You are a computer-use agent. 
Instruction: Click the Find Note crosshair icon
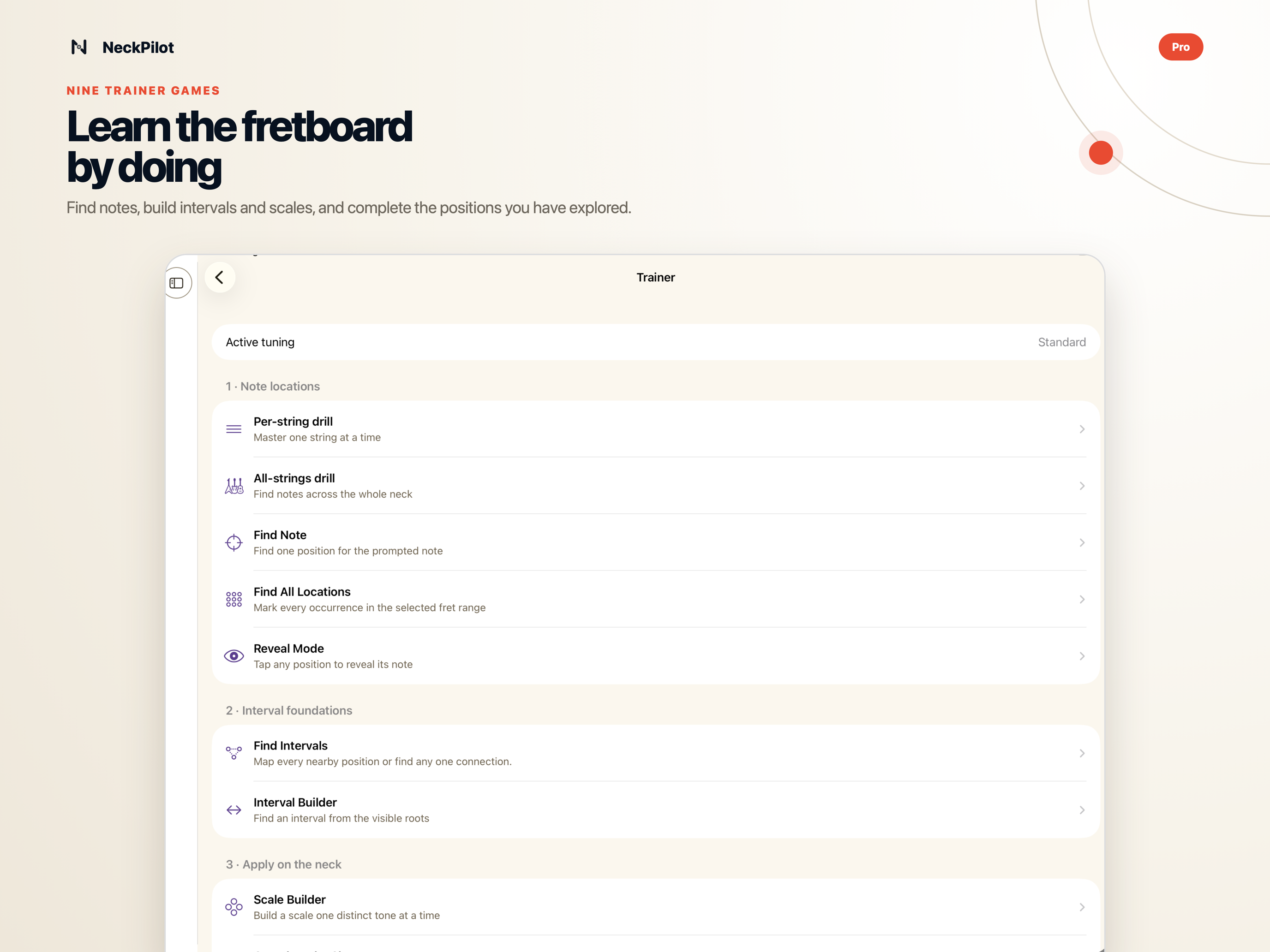pos(234,543)
